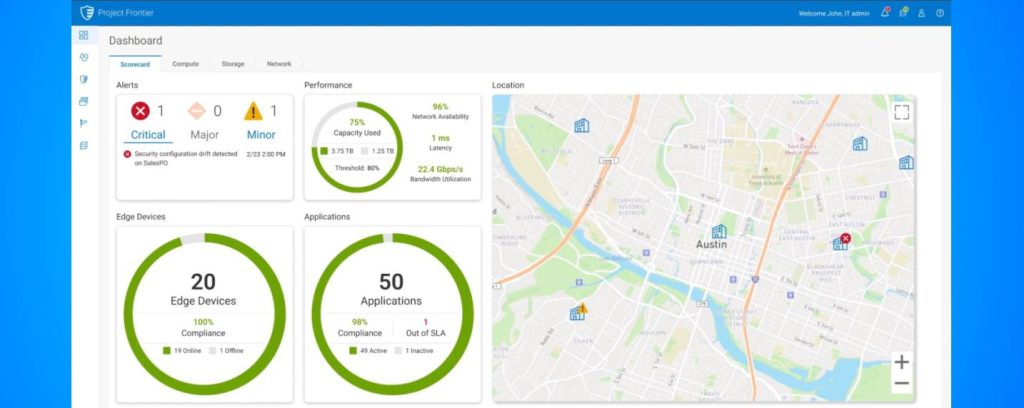
Task: Select the Major alerts filter
Action: [204, 135]
